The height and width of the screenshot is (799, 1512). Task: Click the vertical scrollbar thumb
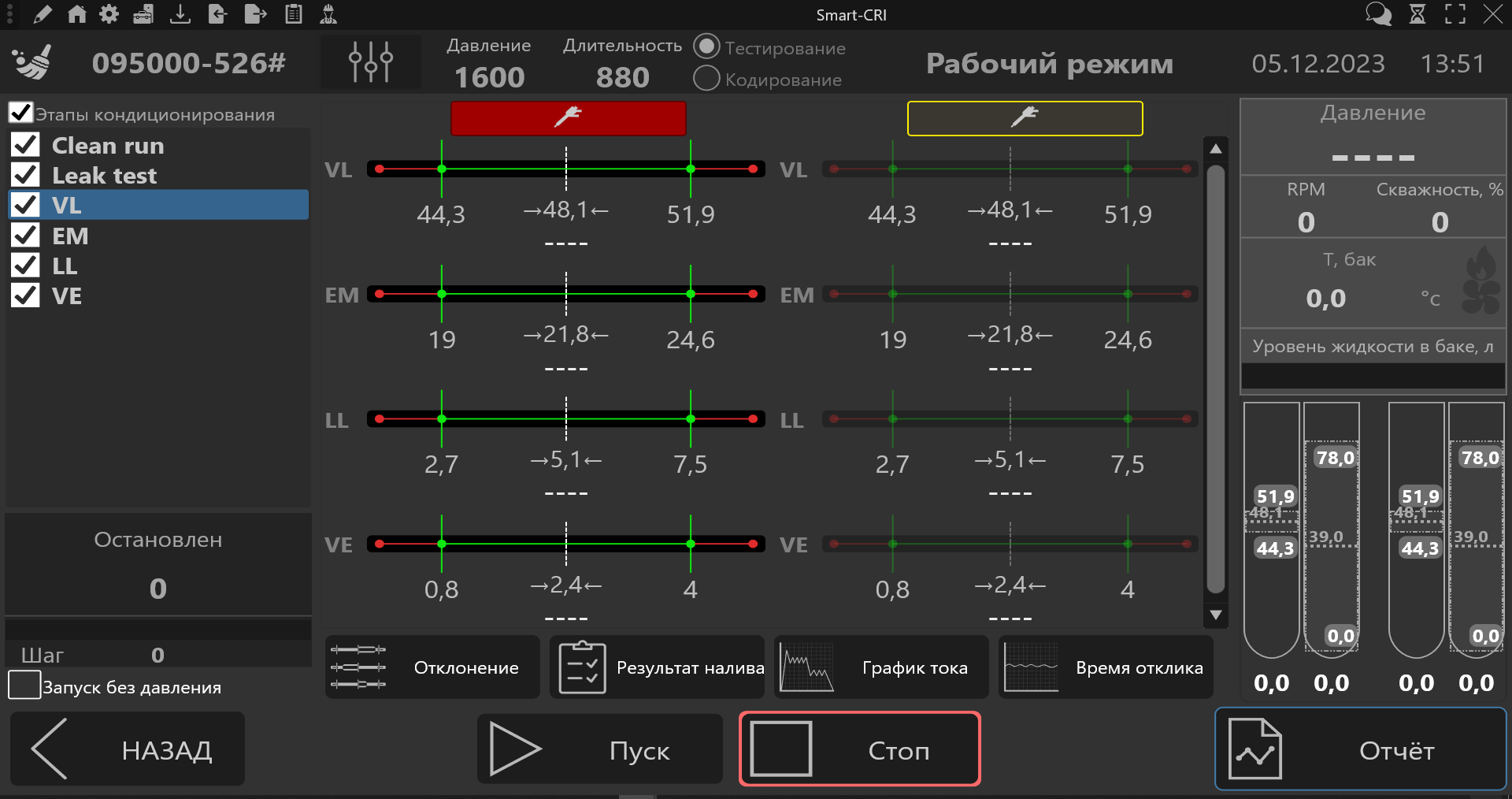click(1216, 378)
